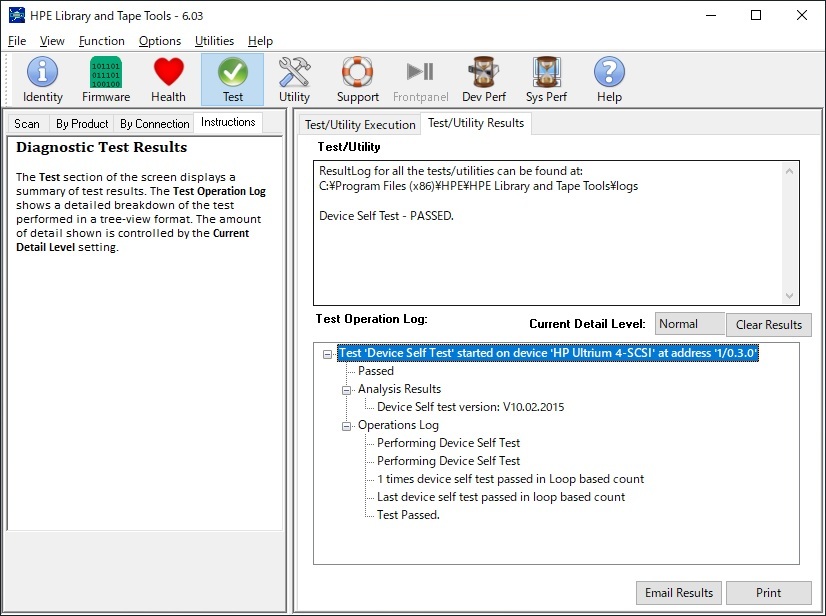The width and height of the screenshot is (826, 616).
Task: Click the Clear Results button
Action: point(769,325)
